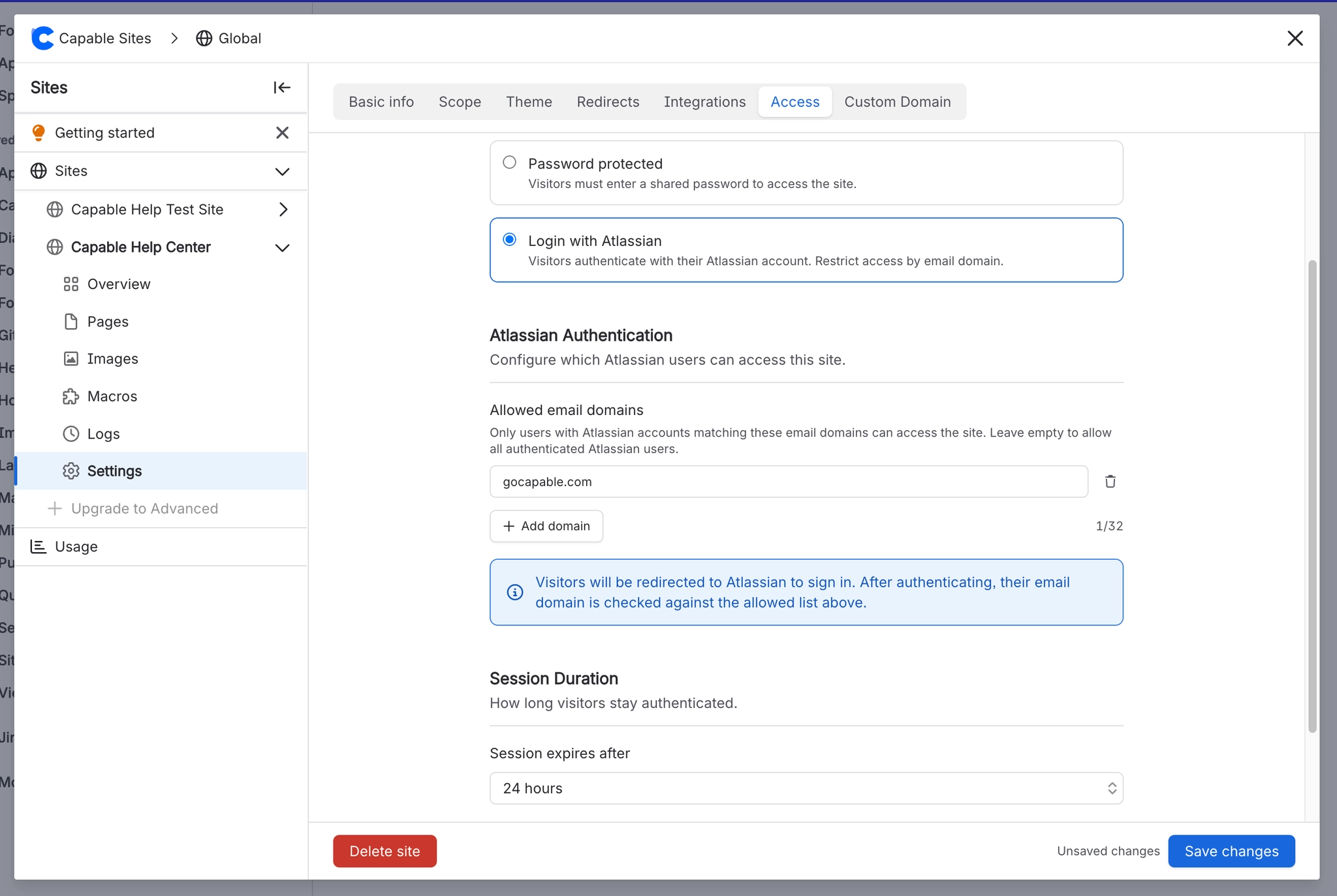Viewport: 1337px width, 896px height.
Task: Switch to the Basic info tab
Action: click(x=381, y=102)
